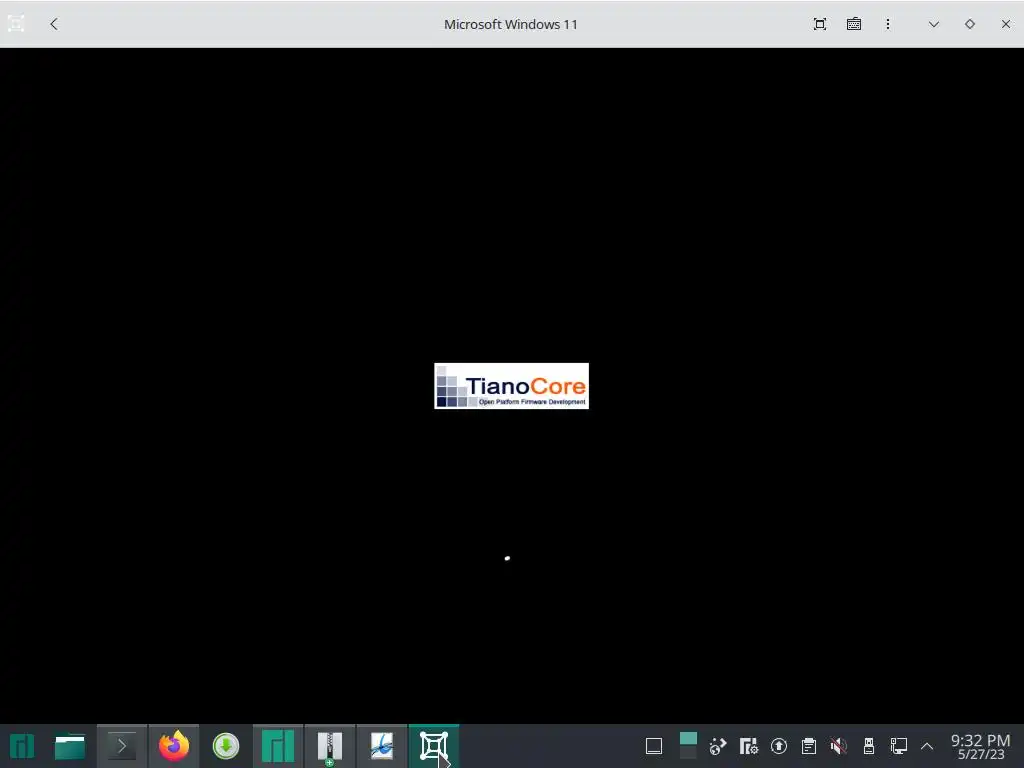Switch to Manjaro green logo taskbar app
1024x768 pixels.
(278, 746)
